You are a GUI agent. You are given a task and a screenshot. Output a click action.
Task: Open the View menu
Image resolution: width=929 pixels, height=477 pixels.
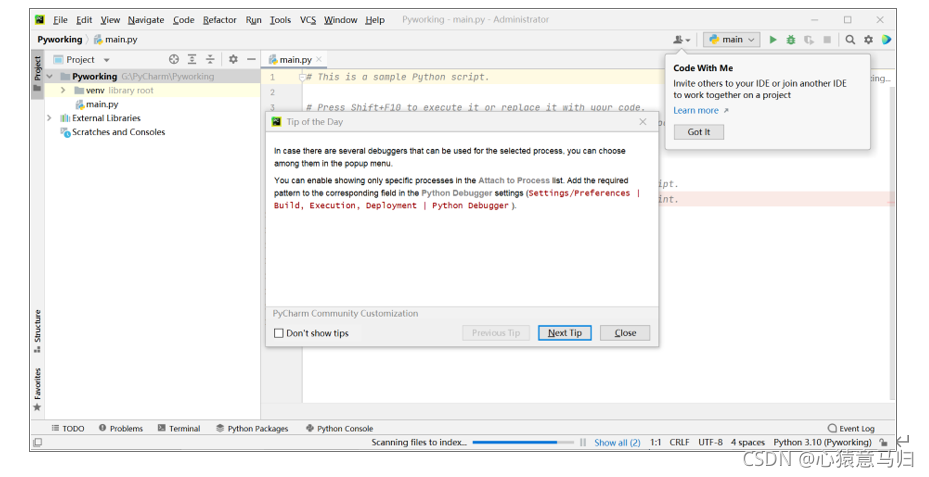click(x=110, y=20)
